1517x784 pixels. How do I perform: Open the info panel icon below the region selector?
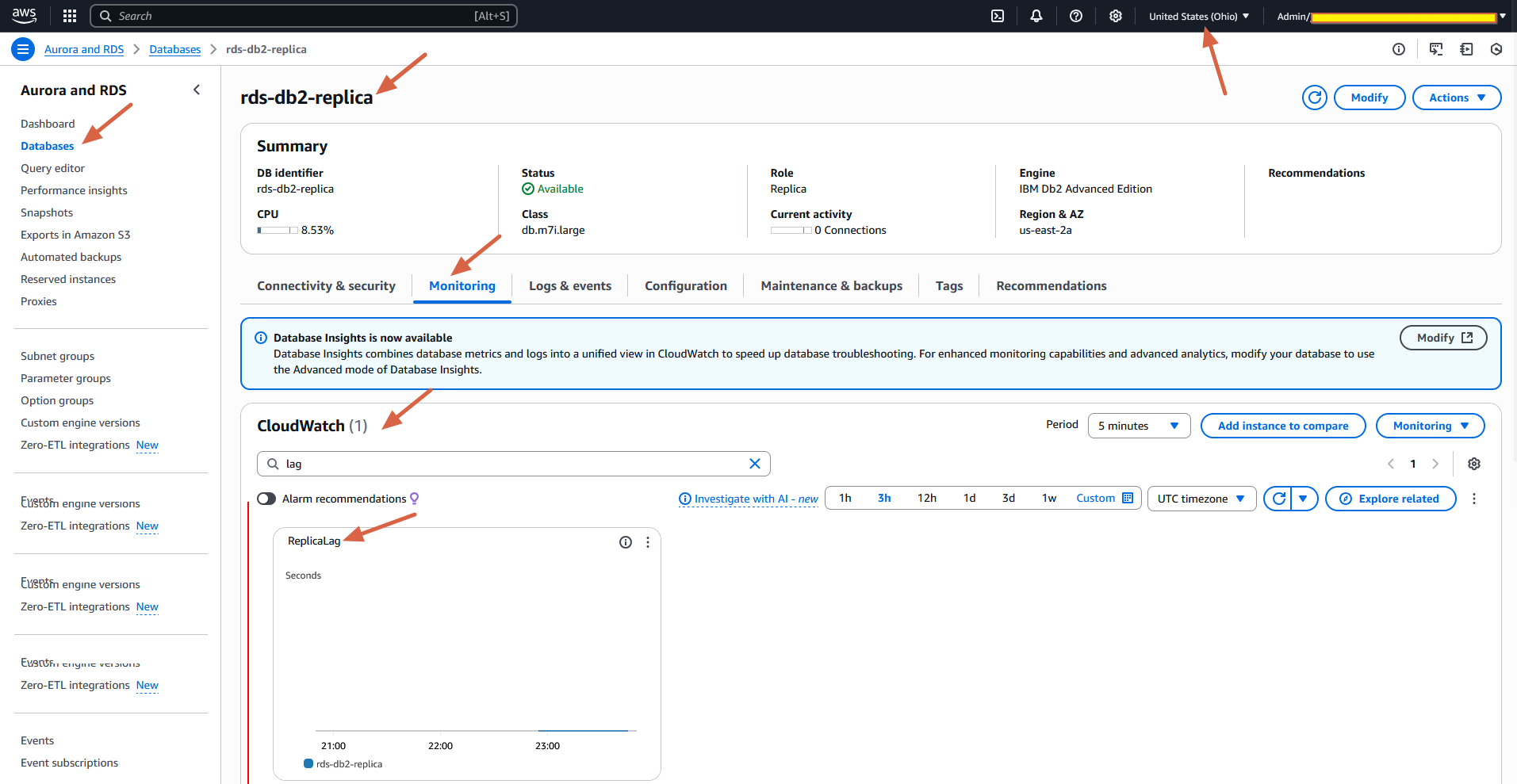pos(1399,49)
